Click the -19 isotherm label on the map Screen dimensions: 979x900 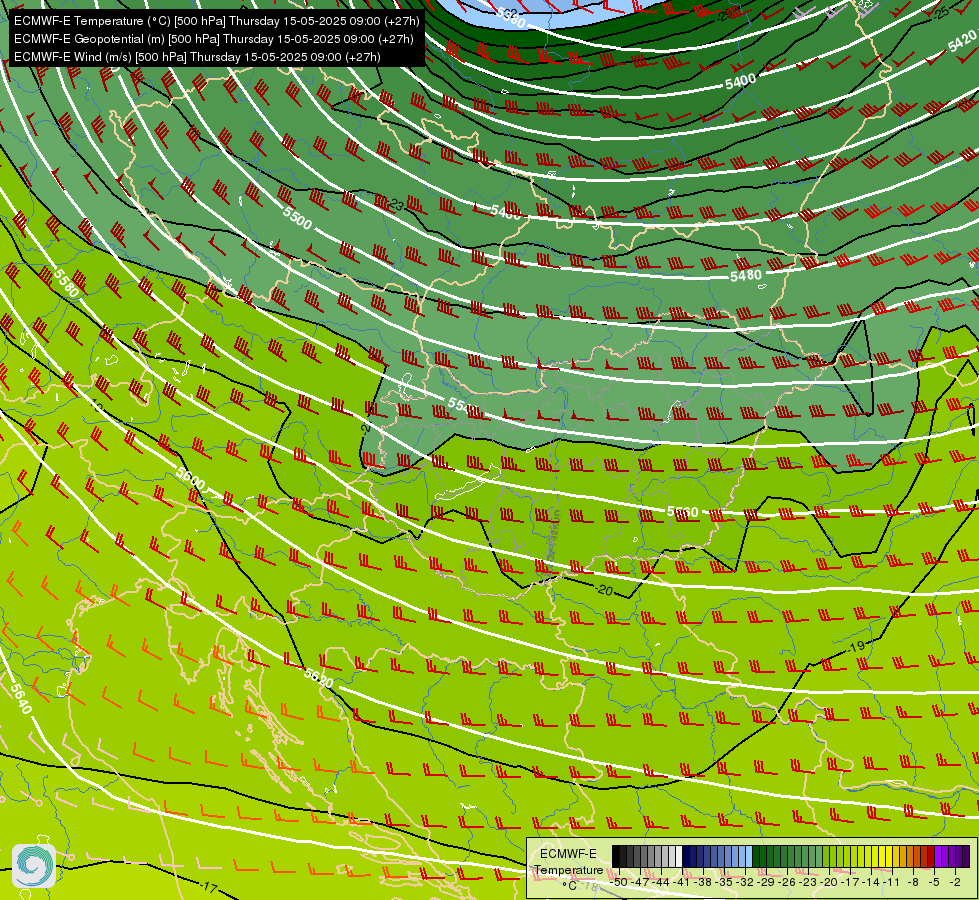857,646
